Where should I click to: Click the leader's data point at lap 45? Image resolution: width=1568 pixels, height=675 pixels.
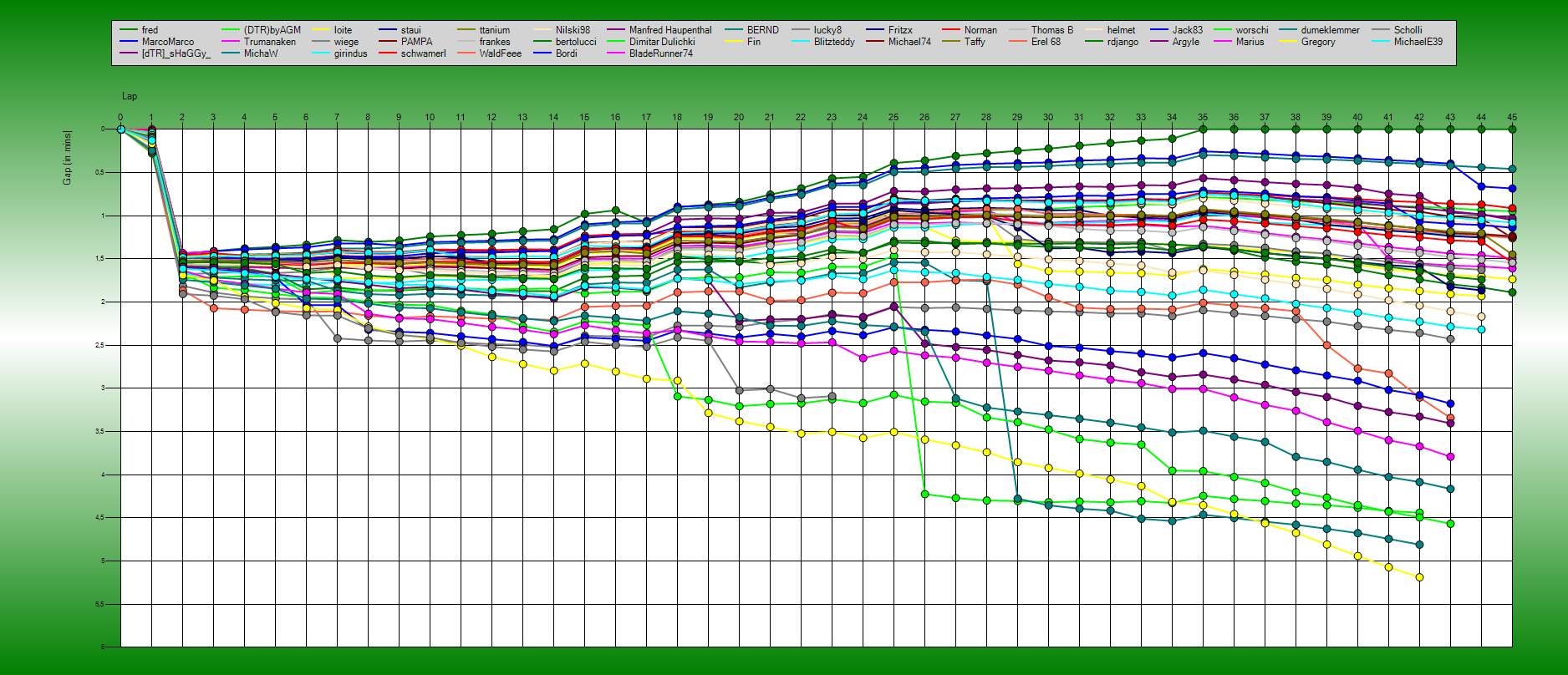[1512, 129]
